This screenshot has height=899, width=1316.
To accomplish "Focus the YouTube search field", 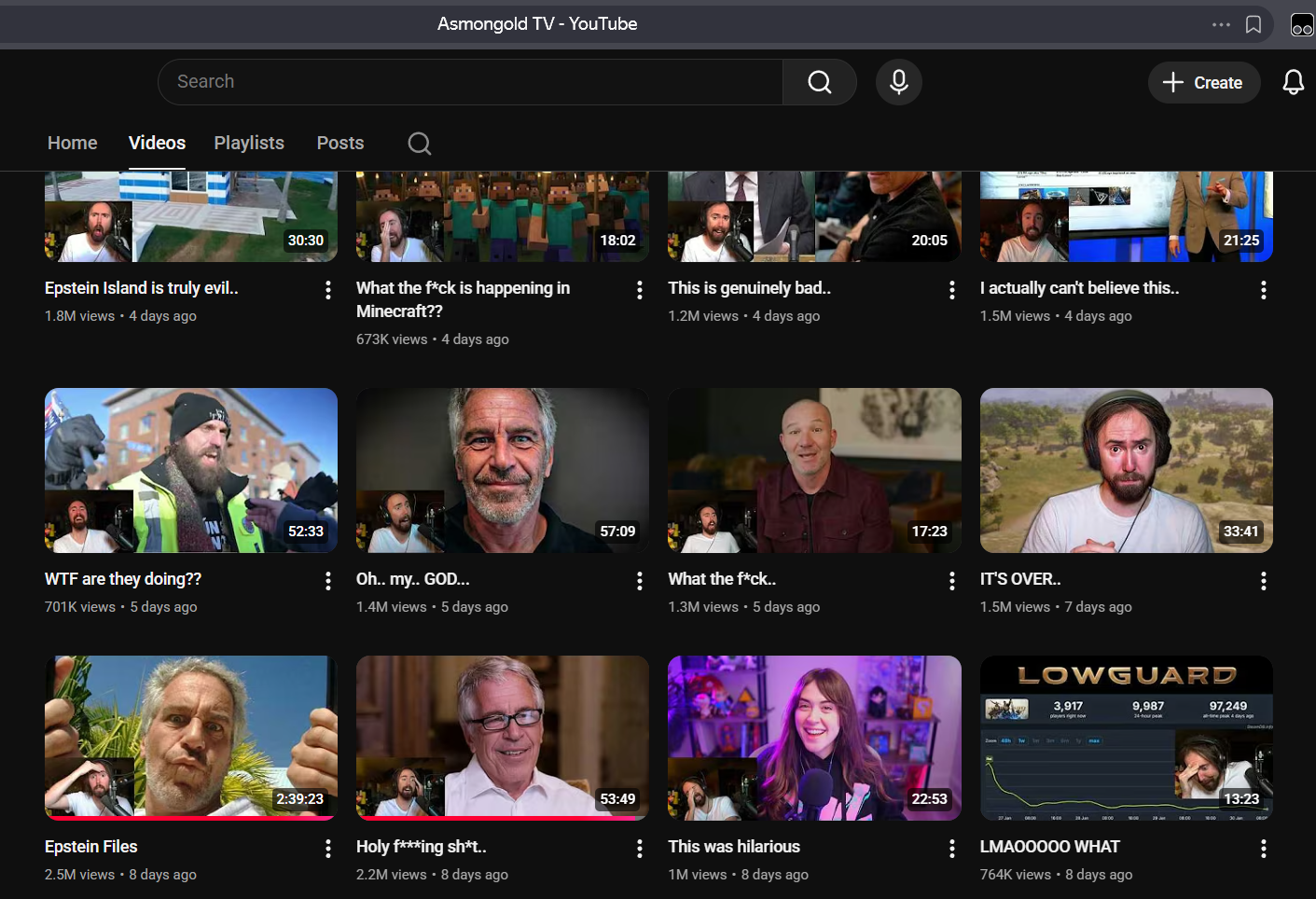I will [x=470, y=82].
